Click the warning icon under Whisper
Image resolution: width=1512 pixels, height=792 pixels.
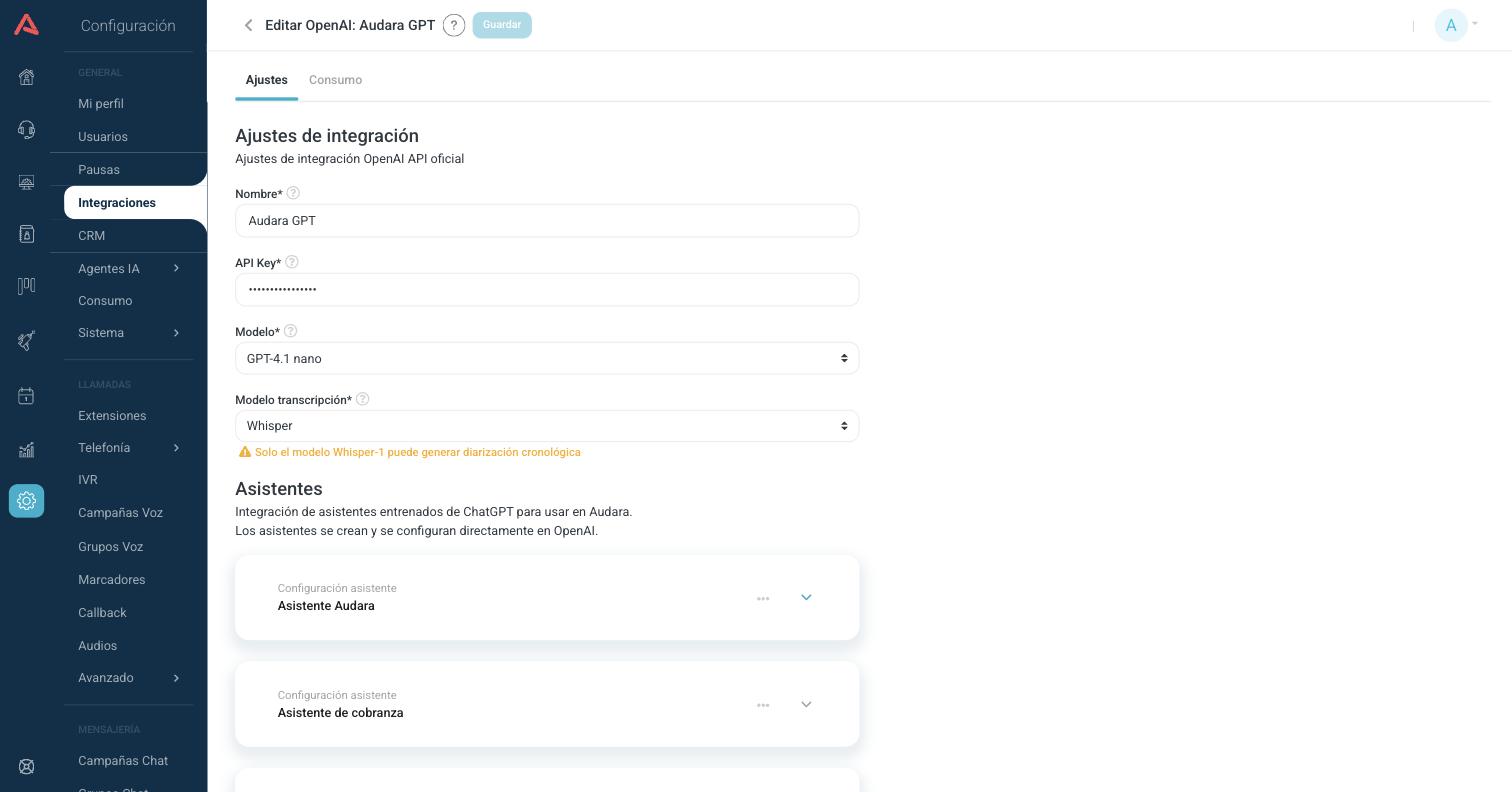(x=245, y=452)
